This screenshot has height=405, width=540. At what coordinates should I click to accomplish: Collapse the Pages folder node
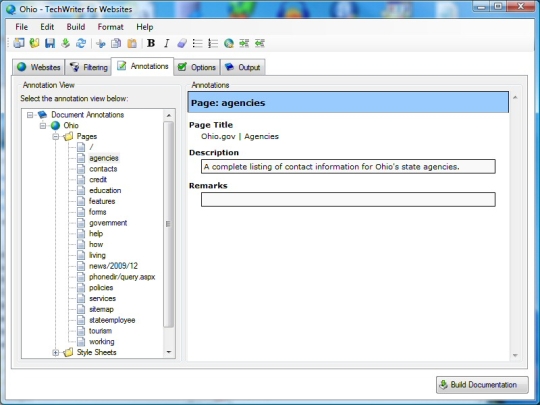[x=55, y=136]
